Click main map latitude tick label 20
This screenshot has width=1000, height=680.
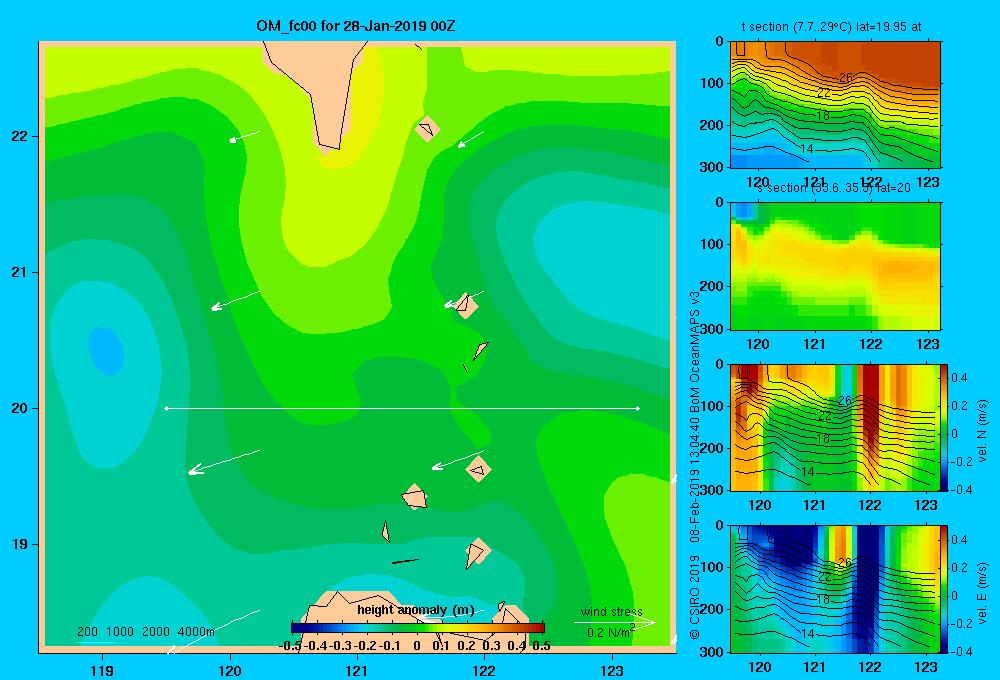(x=20, y=408)
